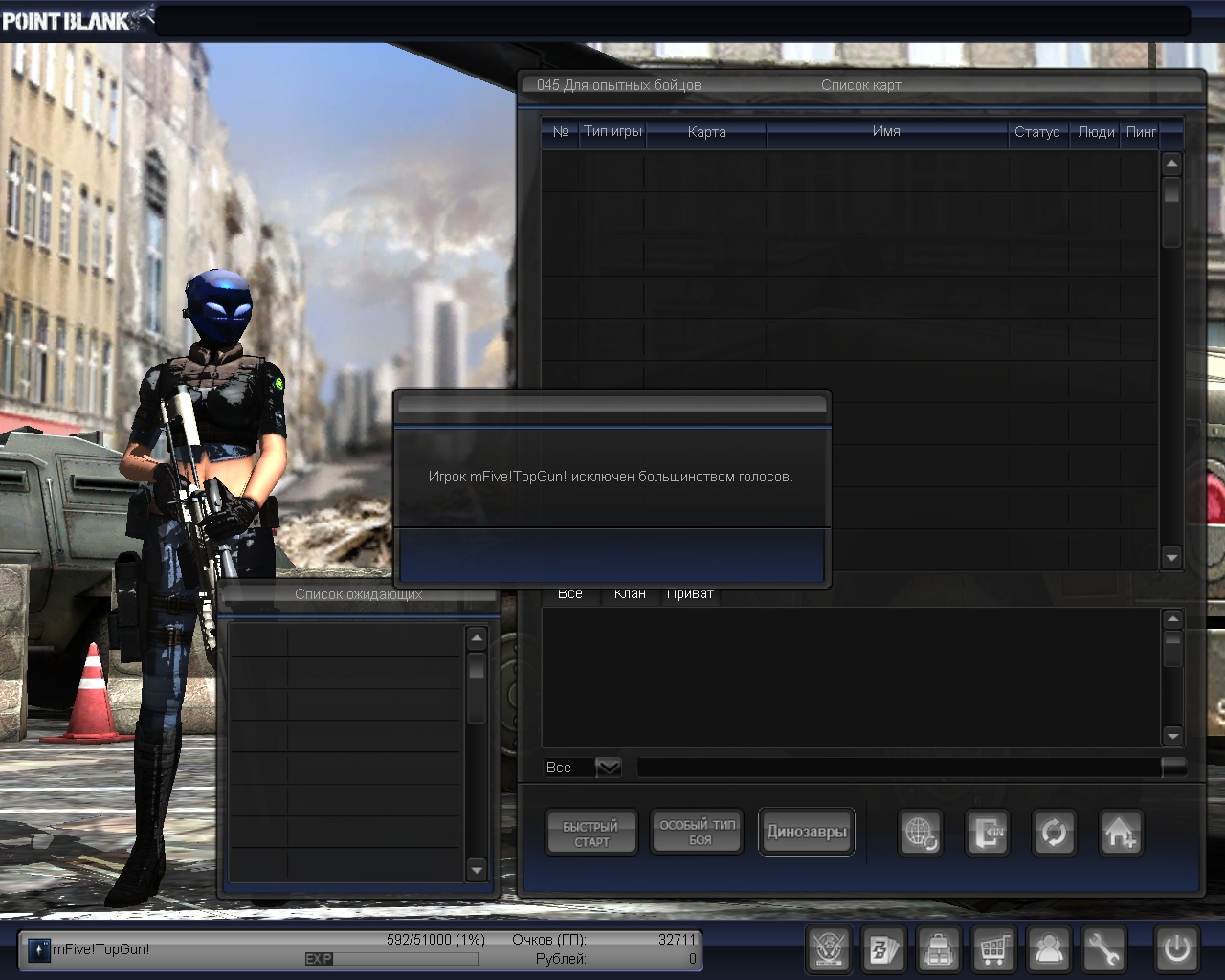Sort room list by Пинг column
1225x980 pixels.
tap(1141, 132)
